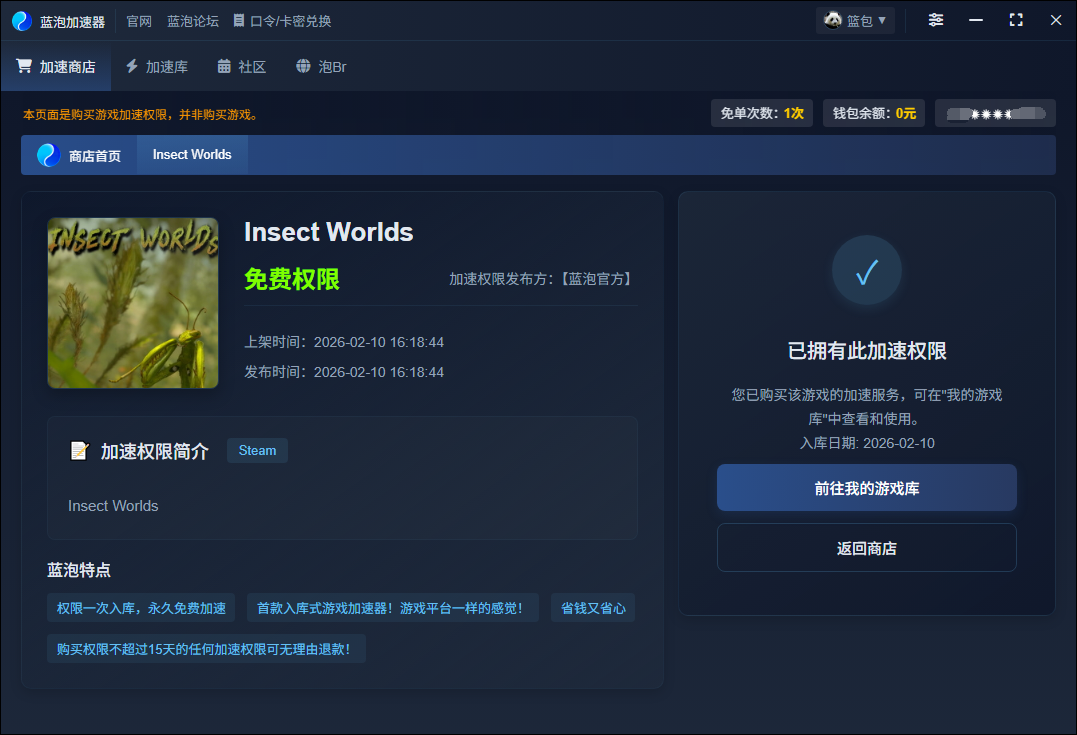
Task: Click the 蓝泡加速器 logo icon in title bar
Action: coord(22,21)
